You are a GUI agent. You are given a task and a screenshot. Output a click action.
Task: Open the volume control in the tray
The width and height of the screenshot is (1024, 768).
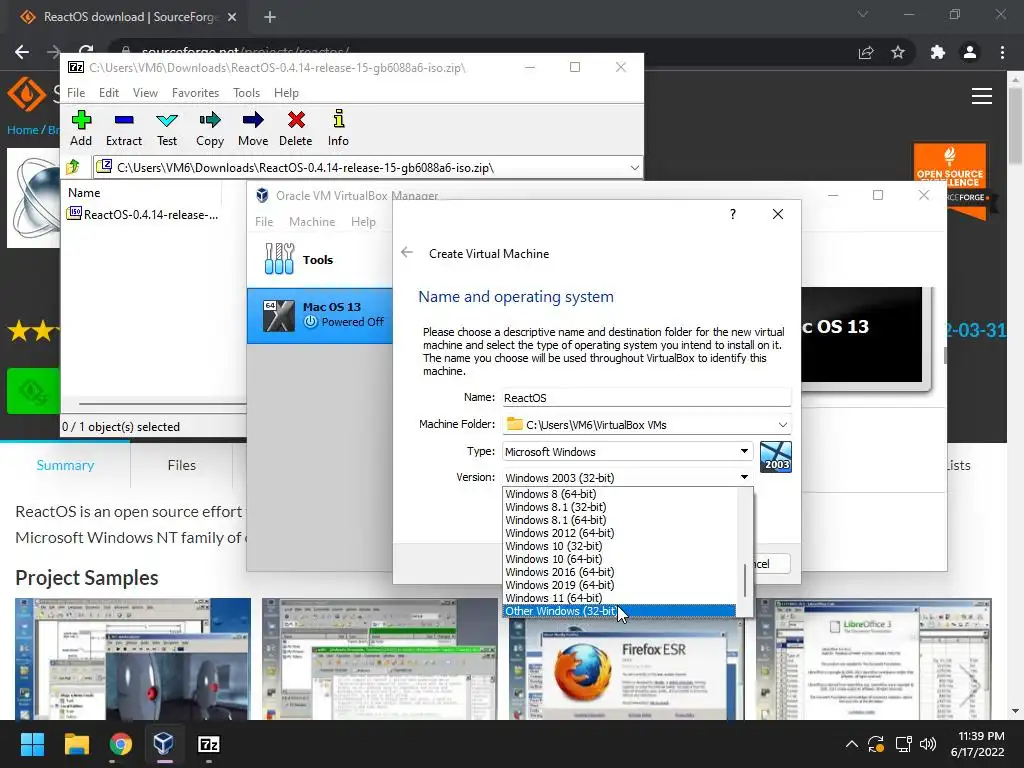click(x=927, y=744)
